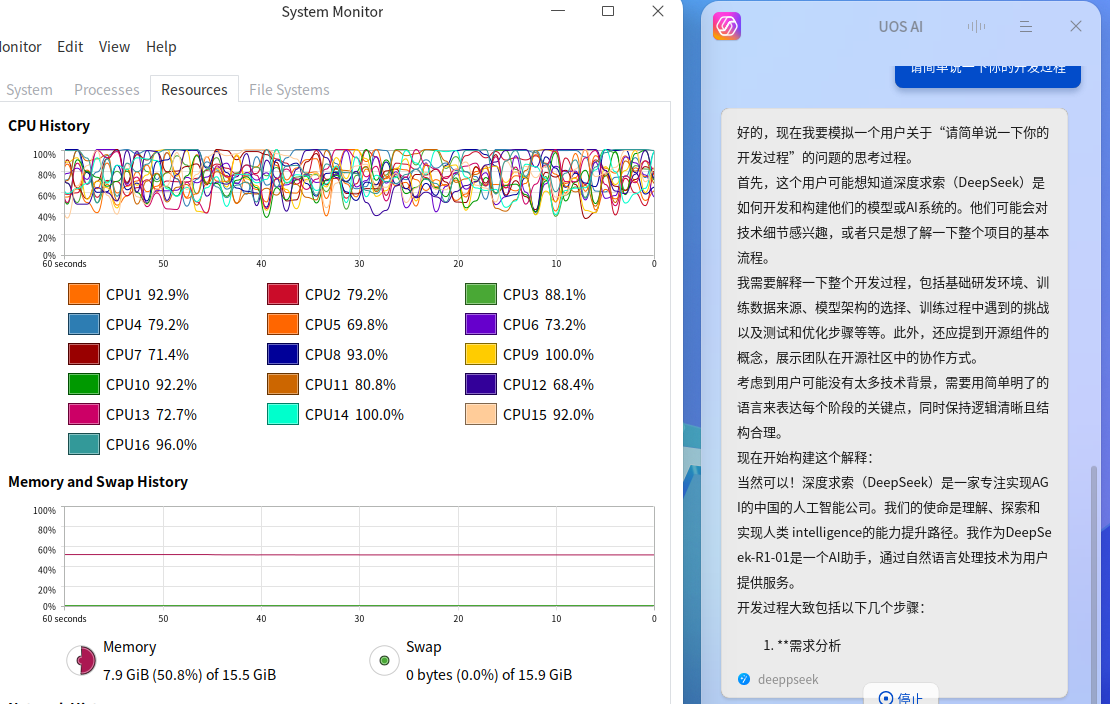This screenshot has width=1110, height=704.
Task: Change the CPU5 color swatch
Action: 282,324
